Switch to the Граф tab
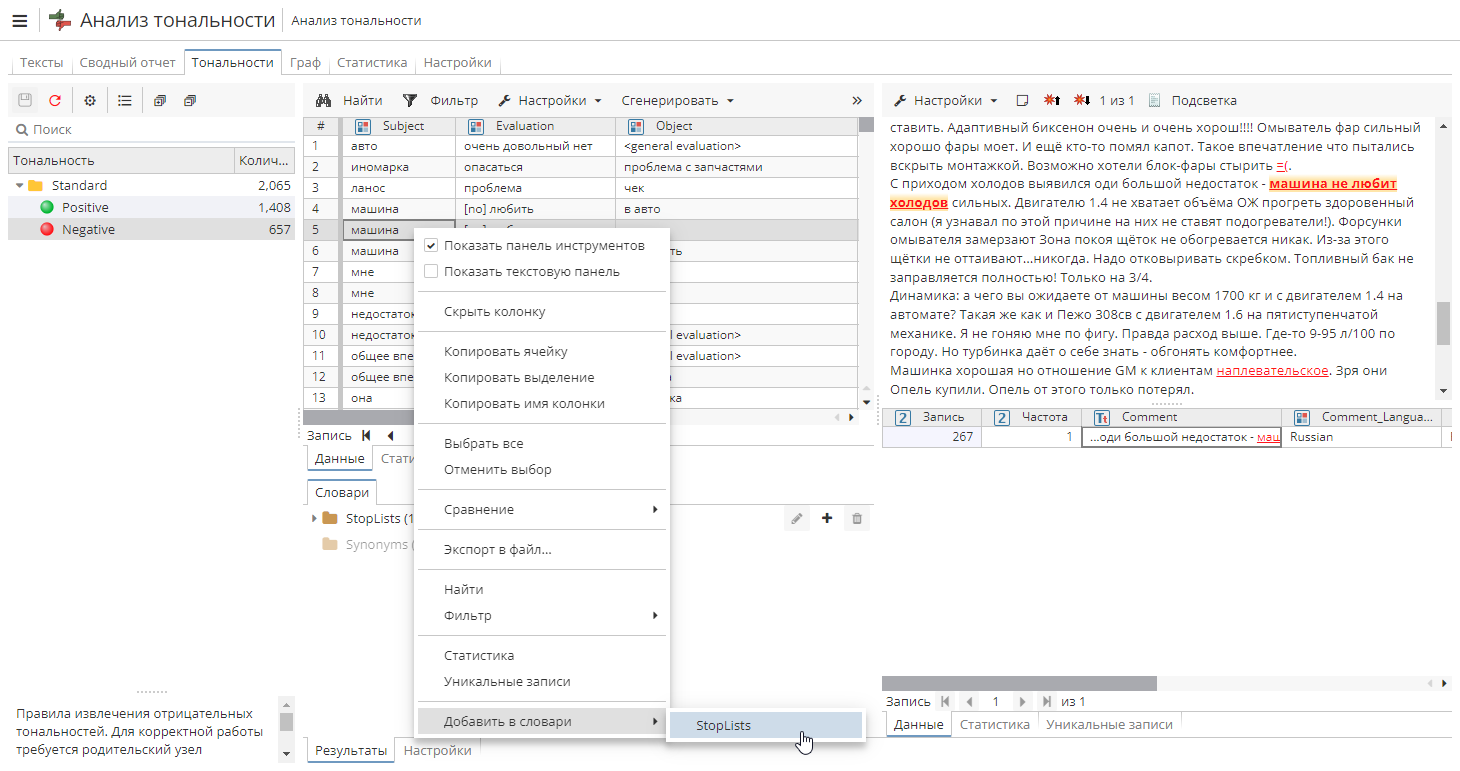Image resolution: width=1460 pixels, height=771 pixels. tap(305, 62)
